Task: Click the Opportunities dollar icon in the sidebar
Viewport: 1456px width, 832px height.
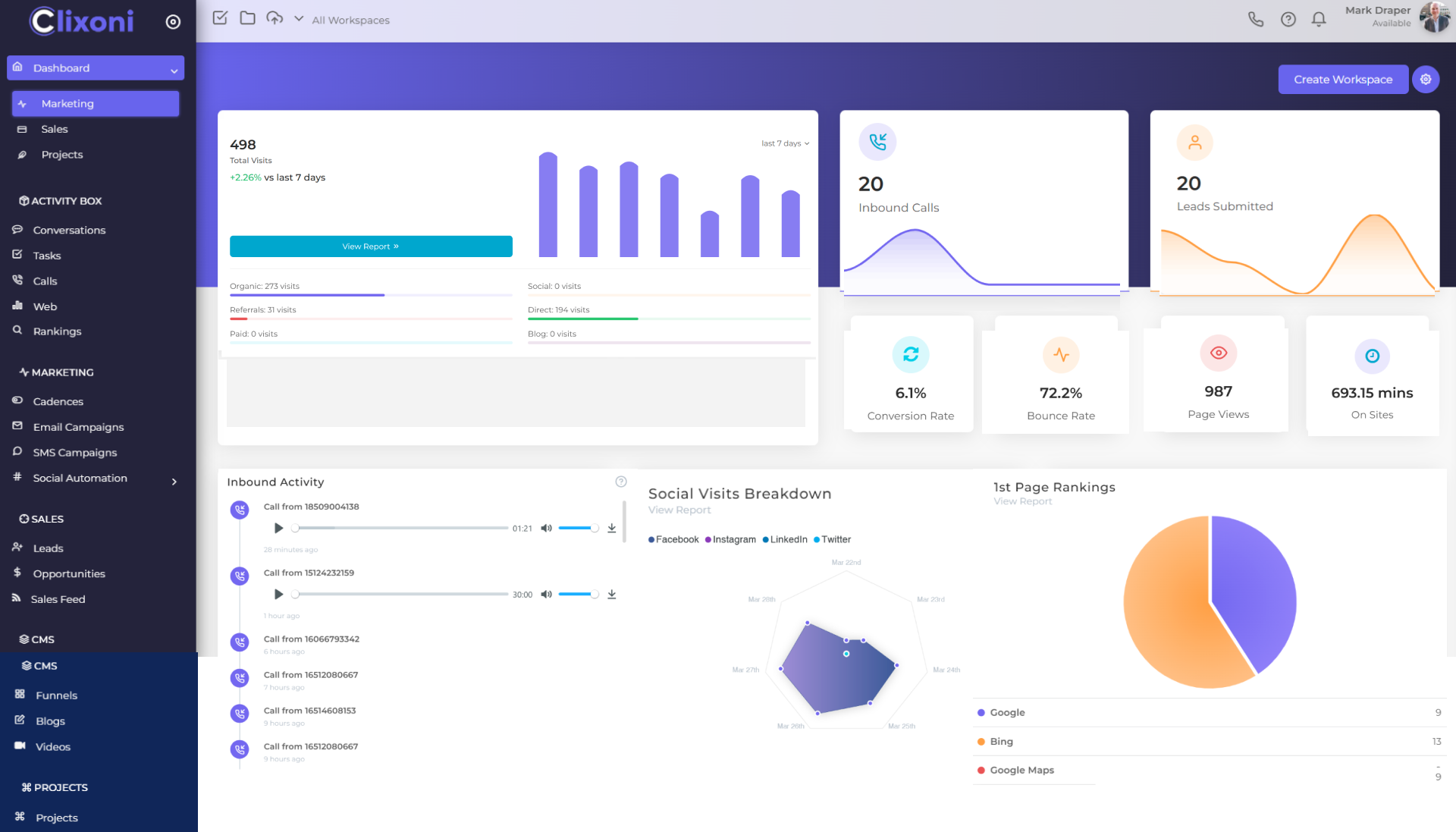Action: [x=17, y=573]
